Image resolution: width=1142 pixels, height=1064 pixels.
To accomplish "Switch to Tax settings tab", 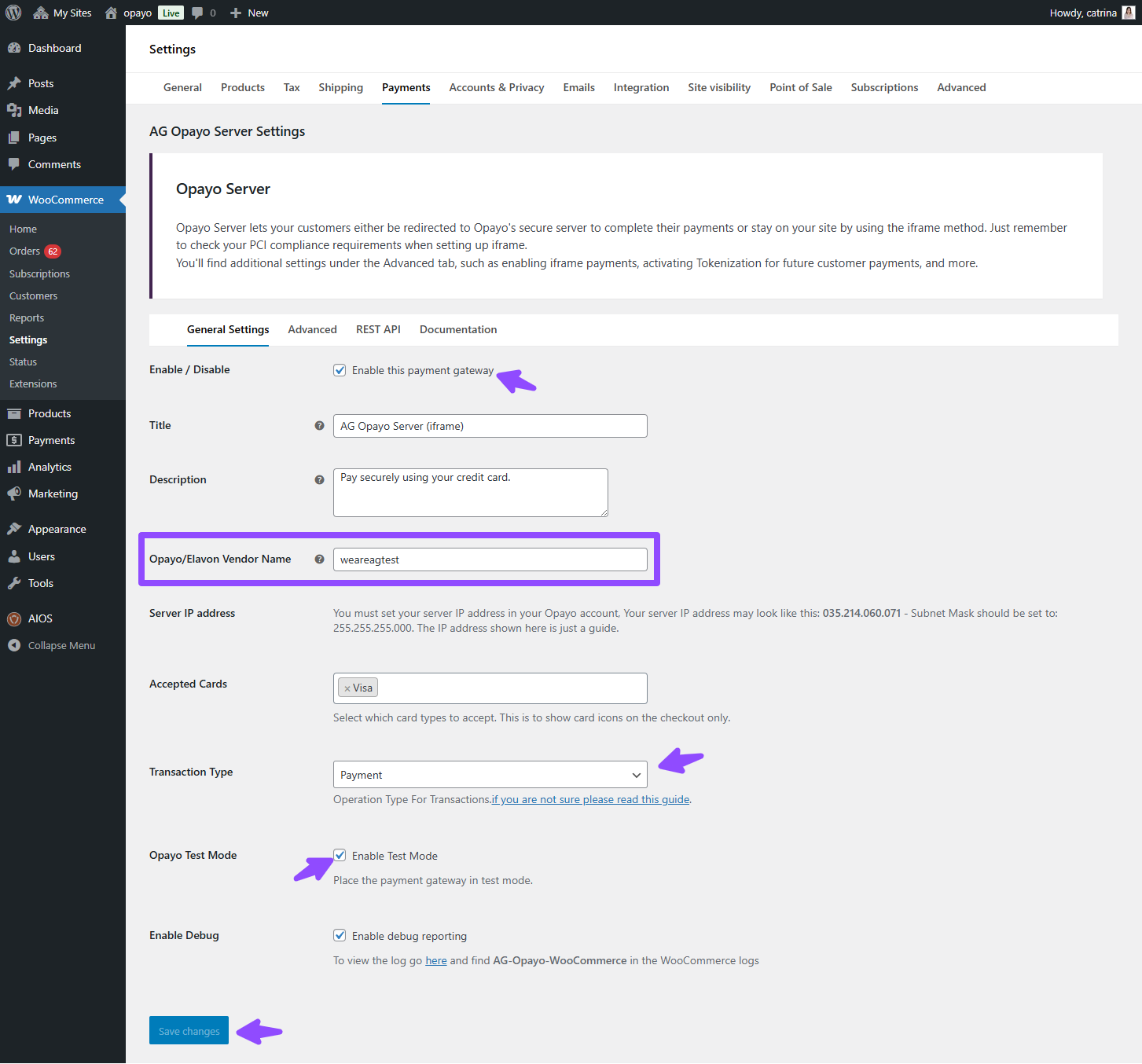I will pos(292,87).
